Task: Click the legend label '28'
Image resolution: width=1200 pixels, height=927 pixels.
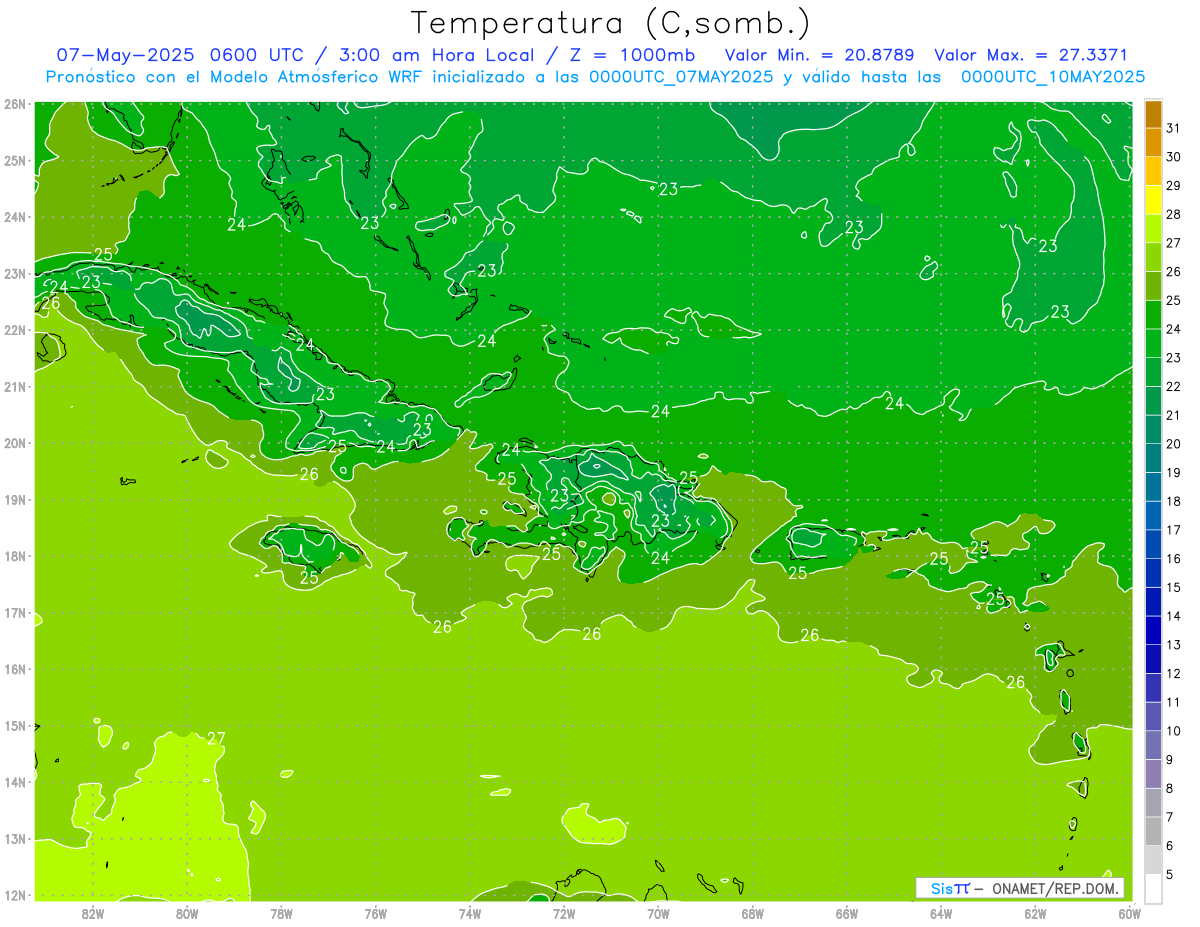Action: point(1173,214)
